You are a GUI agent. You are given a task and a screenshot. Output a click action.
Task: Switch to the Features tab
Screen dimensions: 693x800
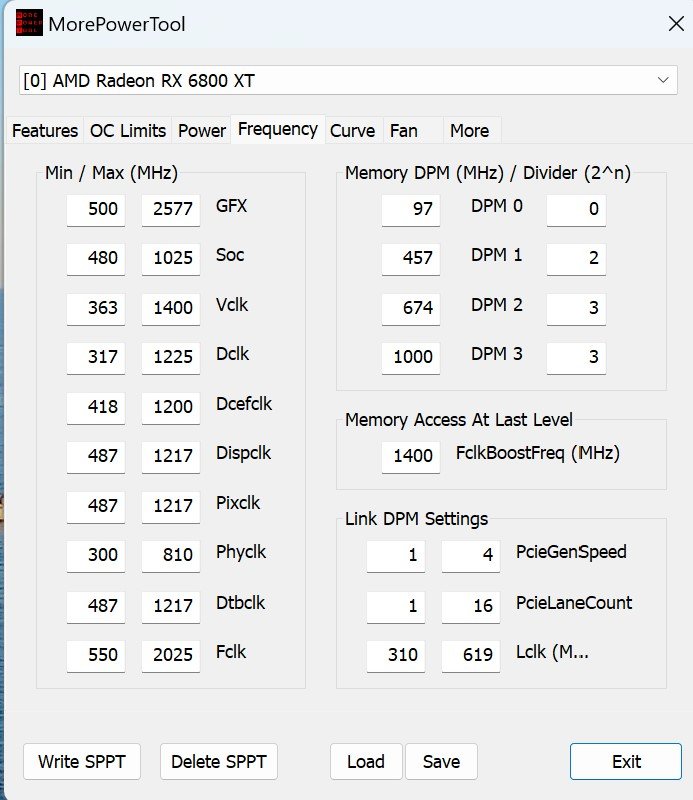point(45,131)
